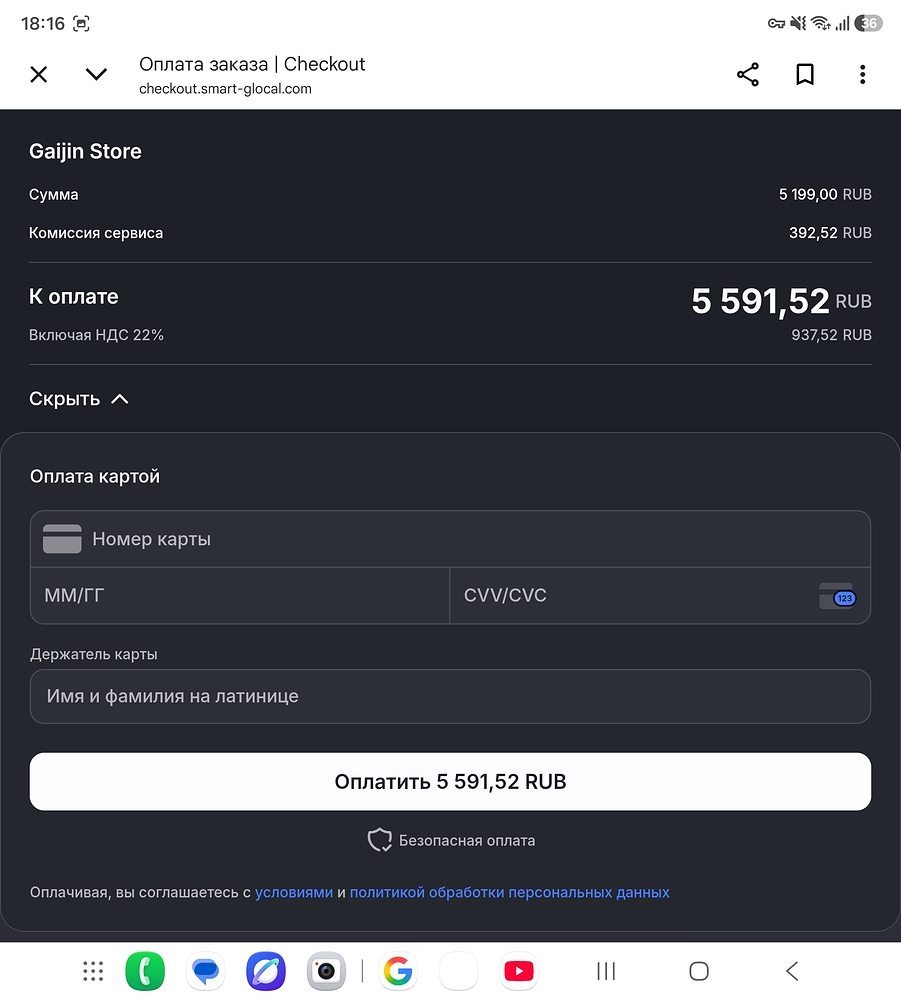
Task: Open политикой обработки персональных данных link
Action: coord(509,892)
